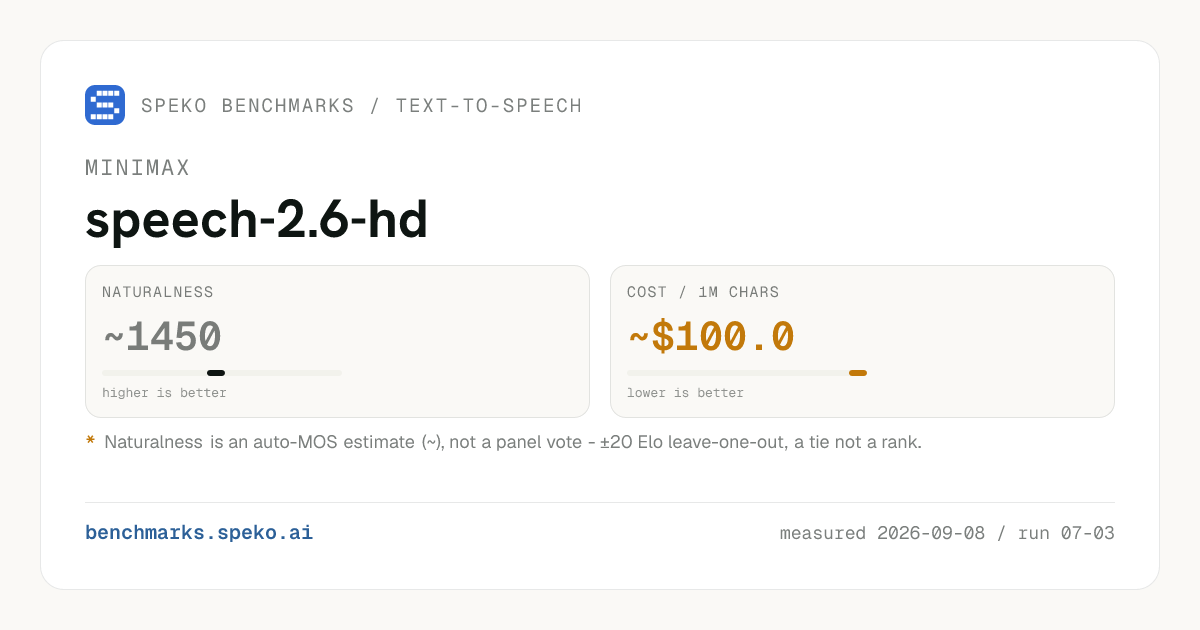Click the speech-2.6-hd model title
1200x630 pixels.
[257, 221]
